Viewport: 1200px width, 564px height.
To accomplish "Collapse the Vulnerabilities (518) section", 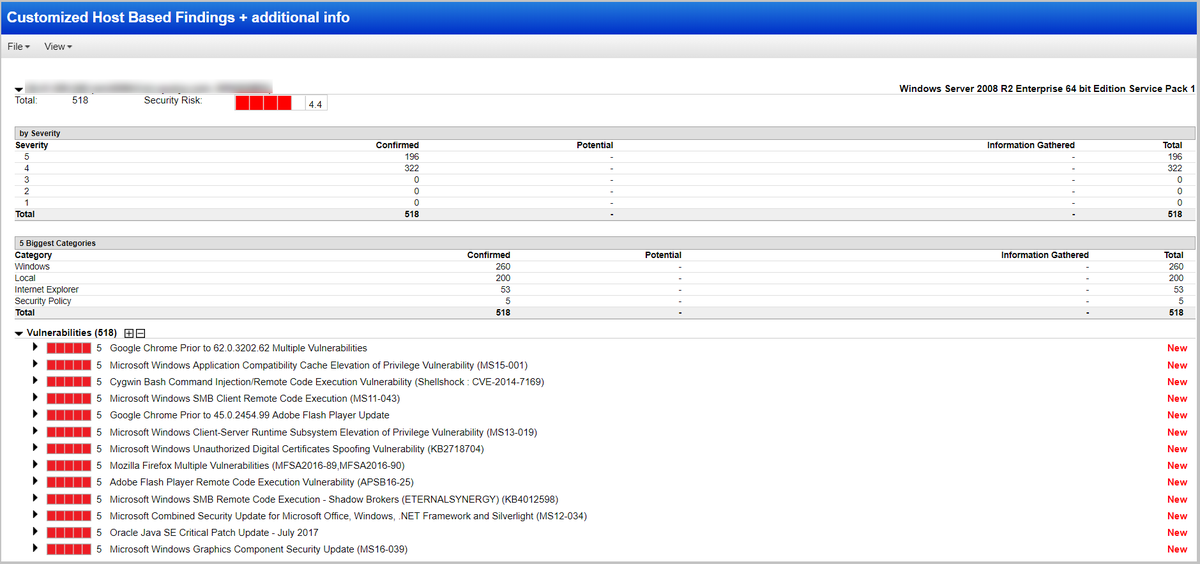I will coord(19,332).
